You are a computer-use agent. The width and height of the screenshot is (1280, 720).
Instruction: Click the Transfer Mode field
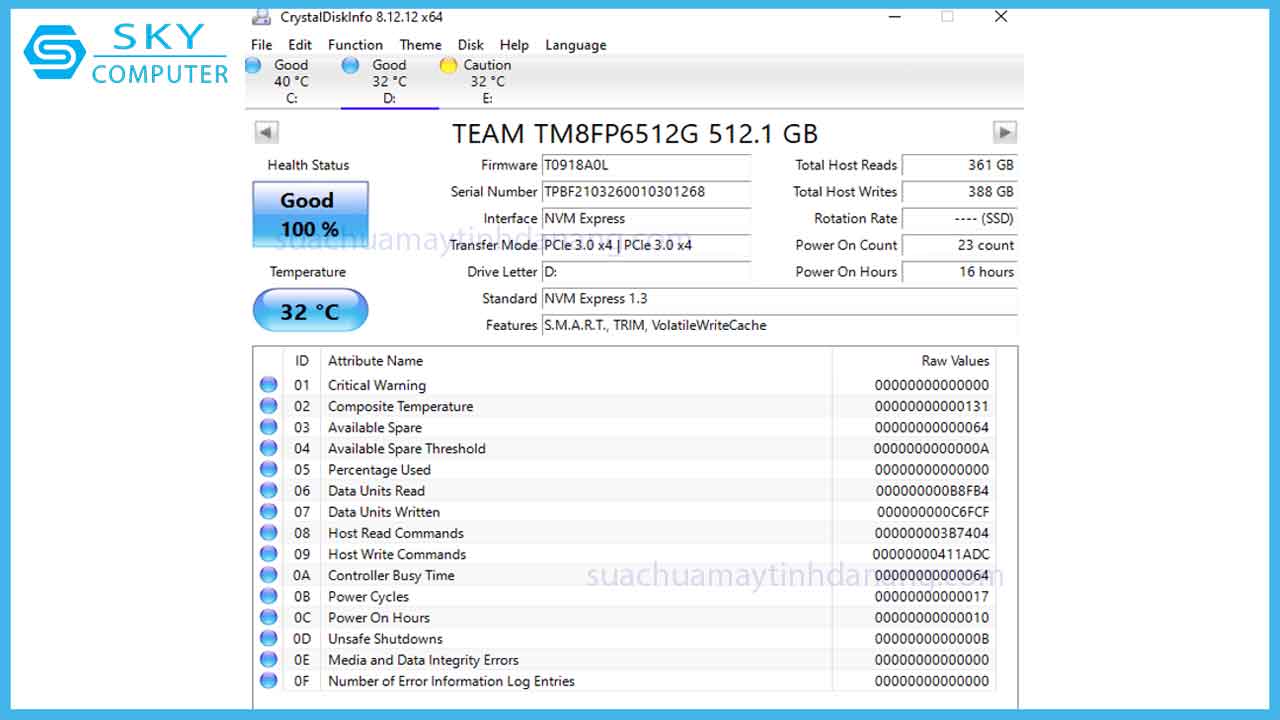point(646,245)
